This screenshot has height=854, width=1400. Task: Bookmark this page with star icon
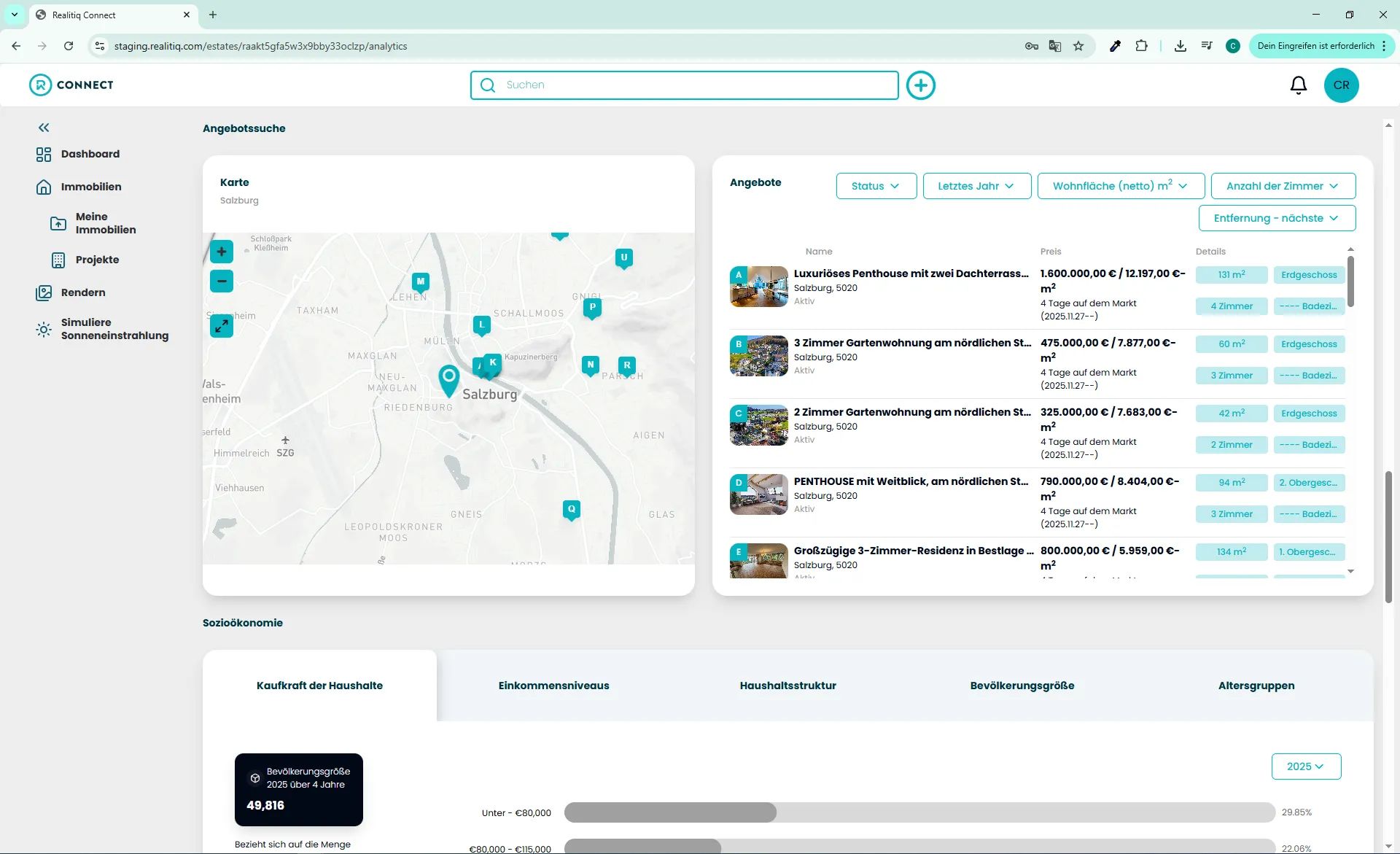[1078, 46]
